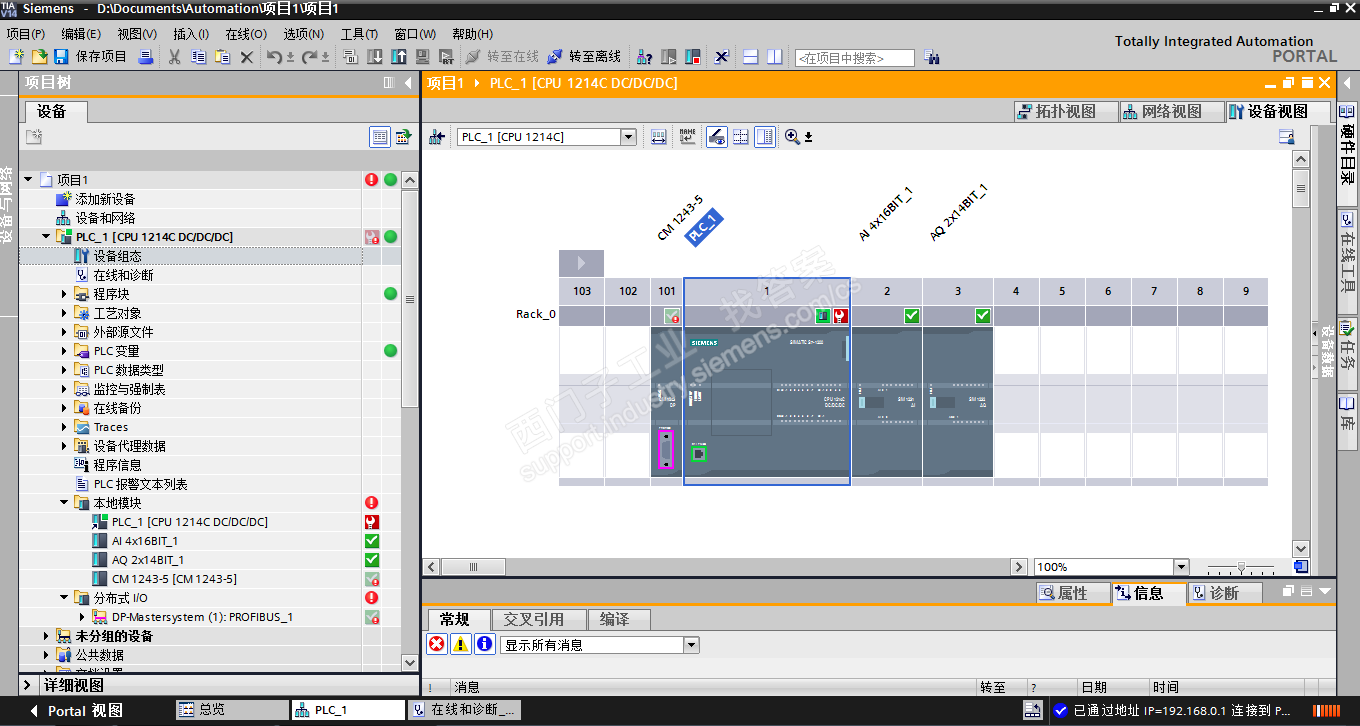Paste using the clipboard icon

coord(223,57)
